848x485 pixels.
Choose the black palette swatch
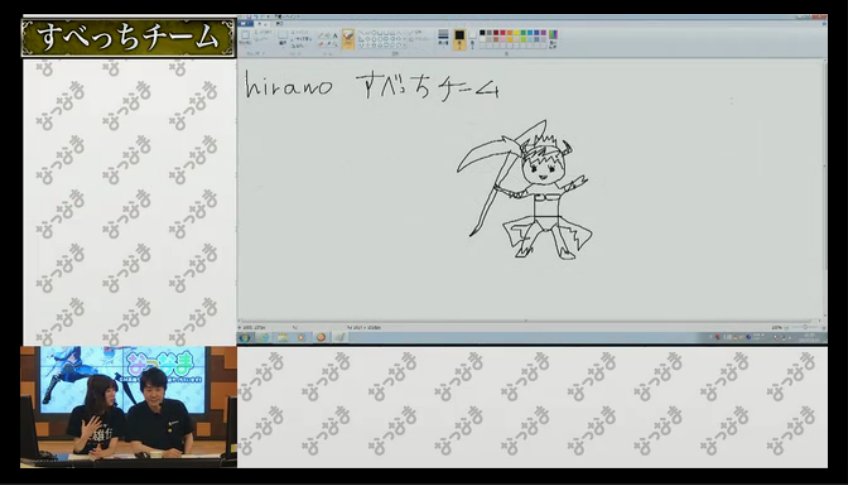(482, 32)
